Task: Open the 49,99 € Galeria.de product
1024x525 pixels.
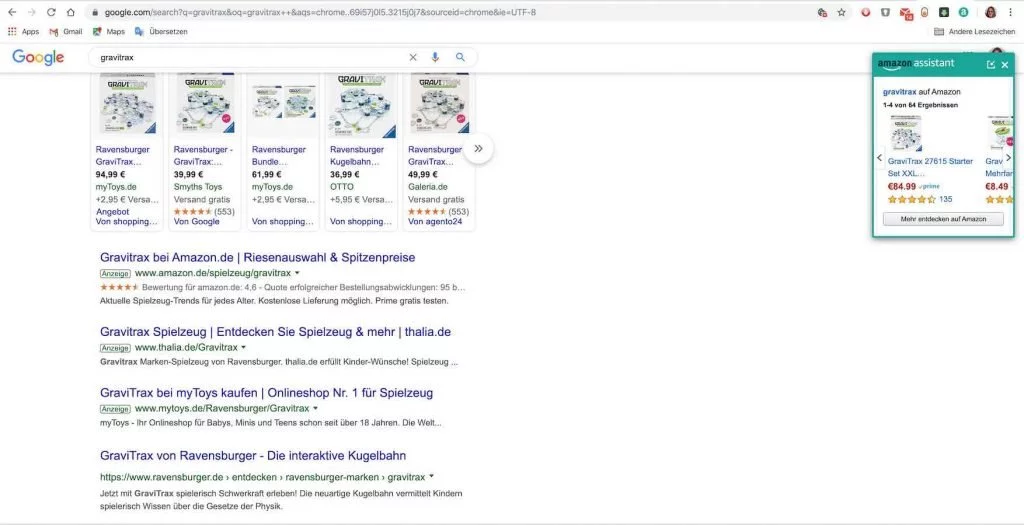Action: (440, 151)
